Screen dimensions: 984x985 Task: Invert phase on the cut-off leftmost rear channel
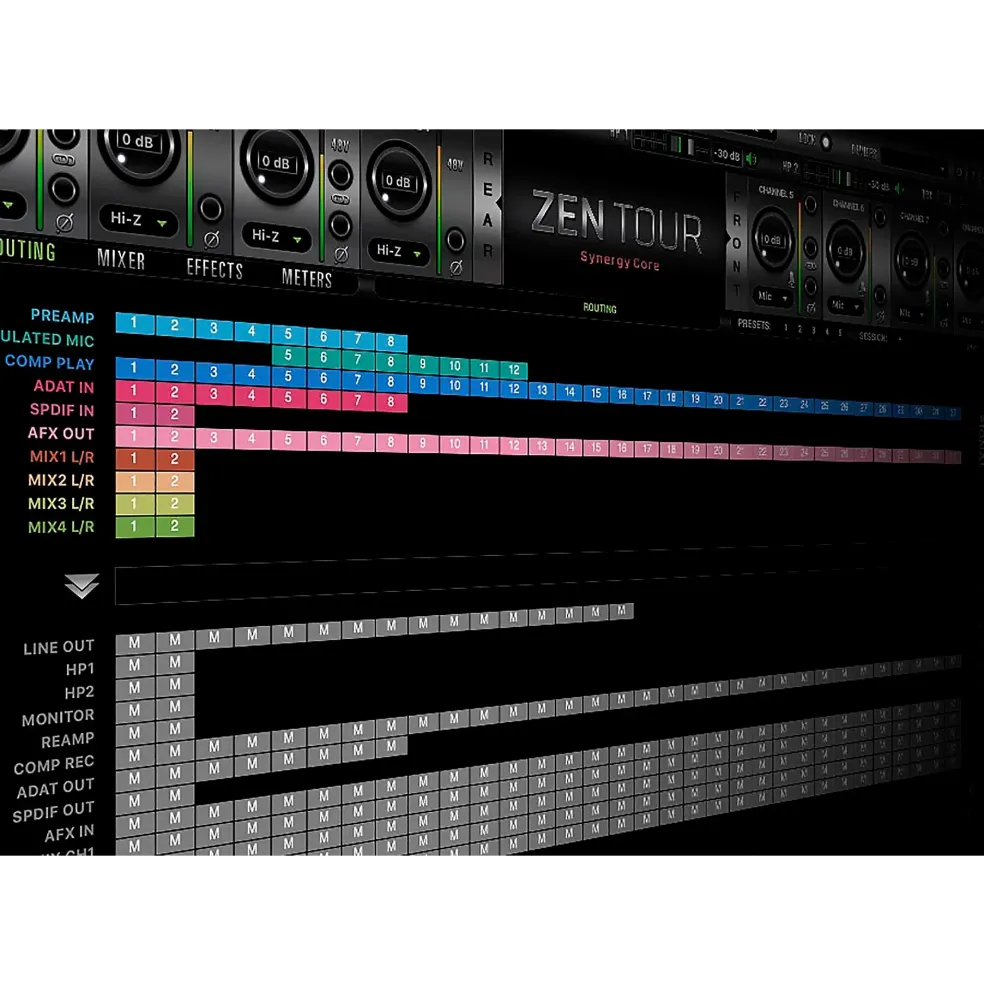(64, 222)
